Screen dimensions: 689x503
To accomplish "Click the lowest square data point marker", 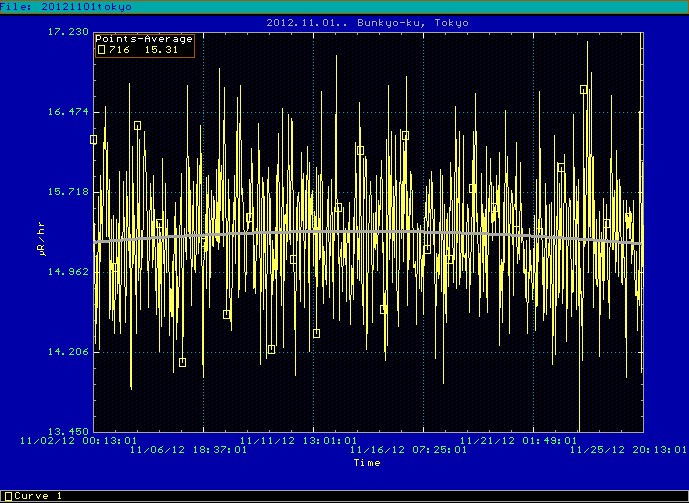I will [x=182, y=362].
